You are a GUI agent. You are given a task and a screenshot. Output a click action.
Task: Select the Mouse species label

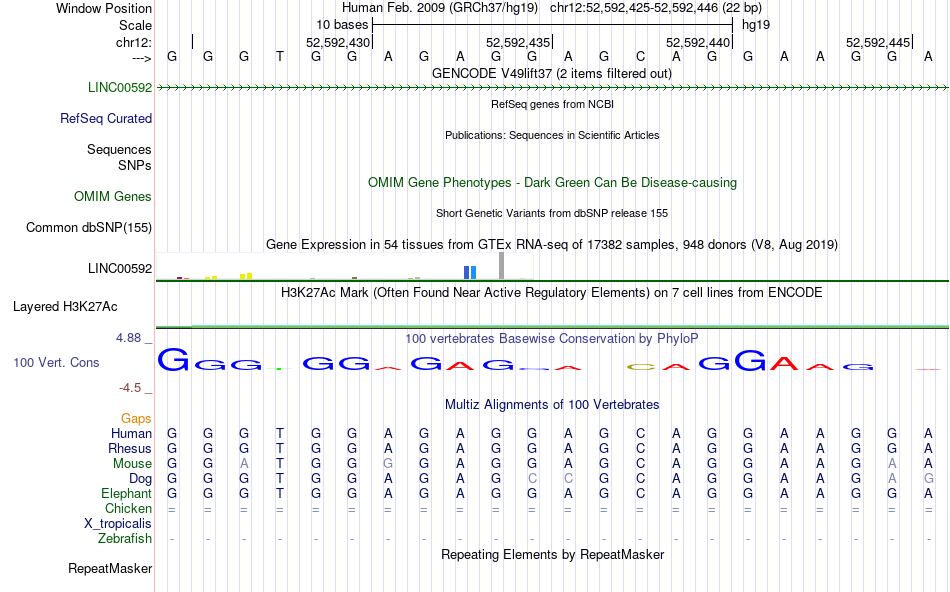point(132,464)
